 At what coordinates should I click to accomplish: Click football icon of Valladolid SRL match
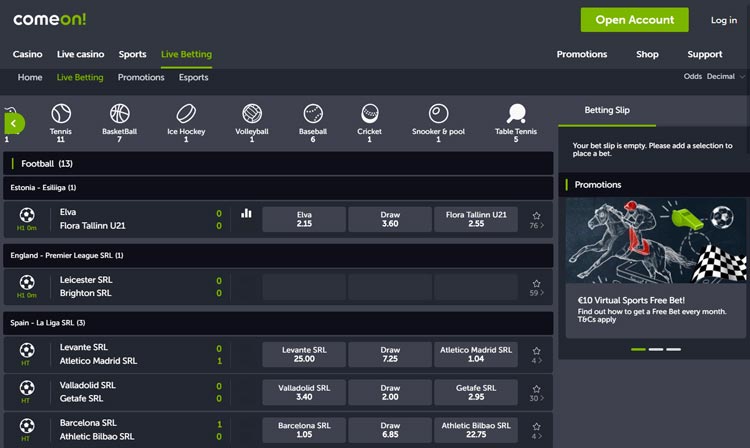pyautogui.click(x=27, y=388)
